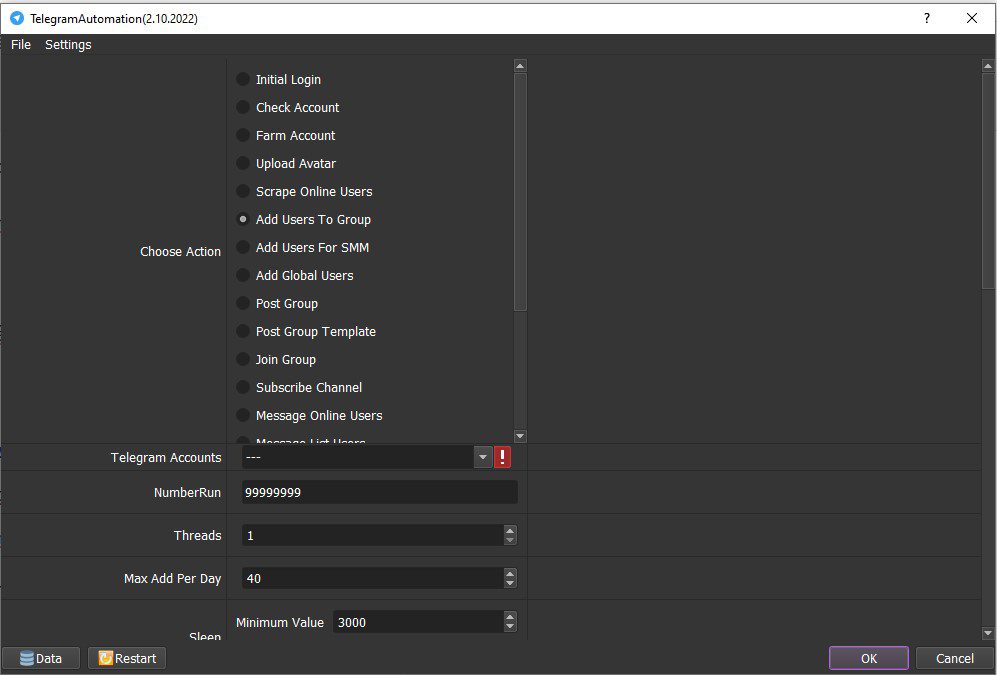Screen dimensions: 997x675
Task: Click the Telegram logo in title bar
Action: click(17, 18)
